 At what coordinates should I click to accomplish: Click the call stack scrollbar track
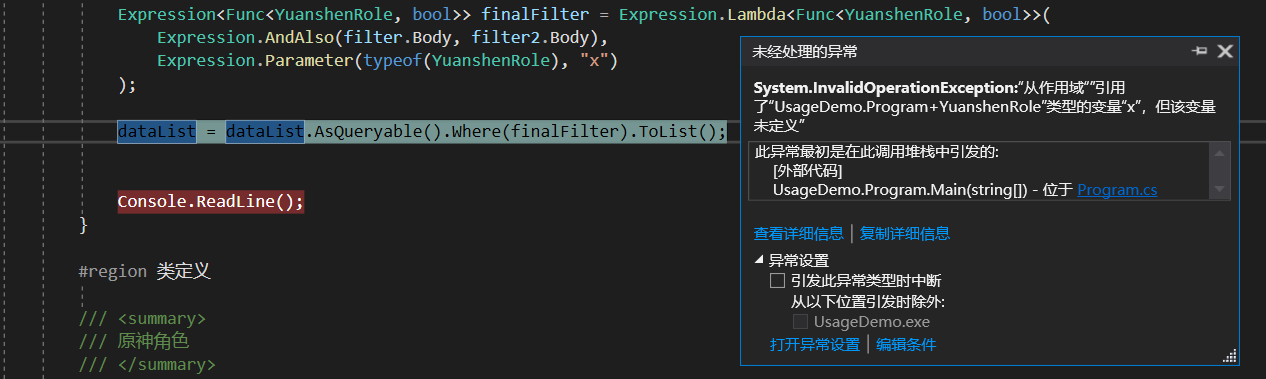[x=1219, y=170]
